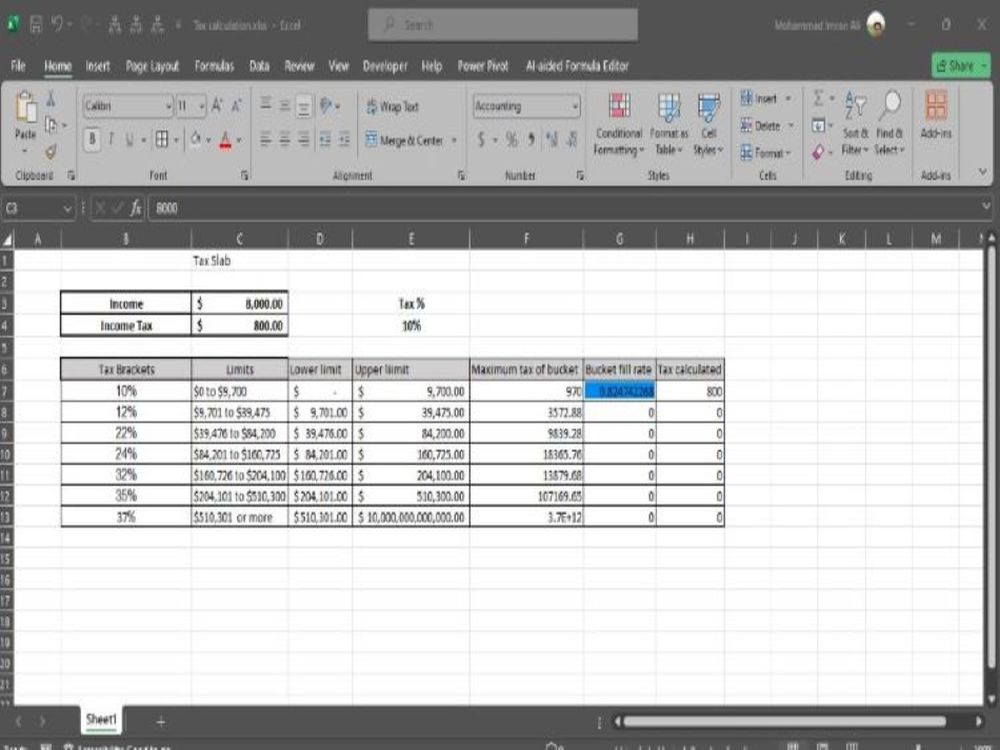
Task: Click the Comma Style icon
Action: pos(531,140)
